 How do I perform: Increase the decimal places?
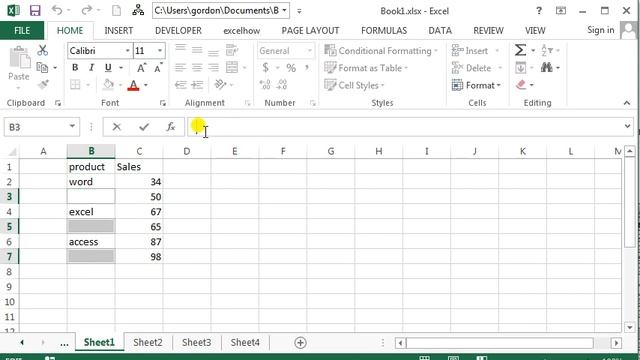tap(265, 85)
